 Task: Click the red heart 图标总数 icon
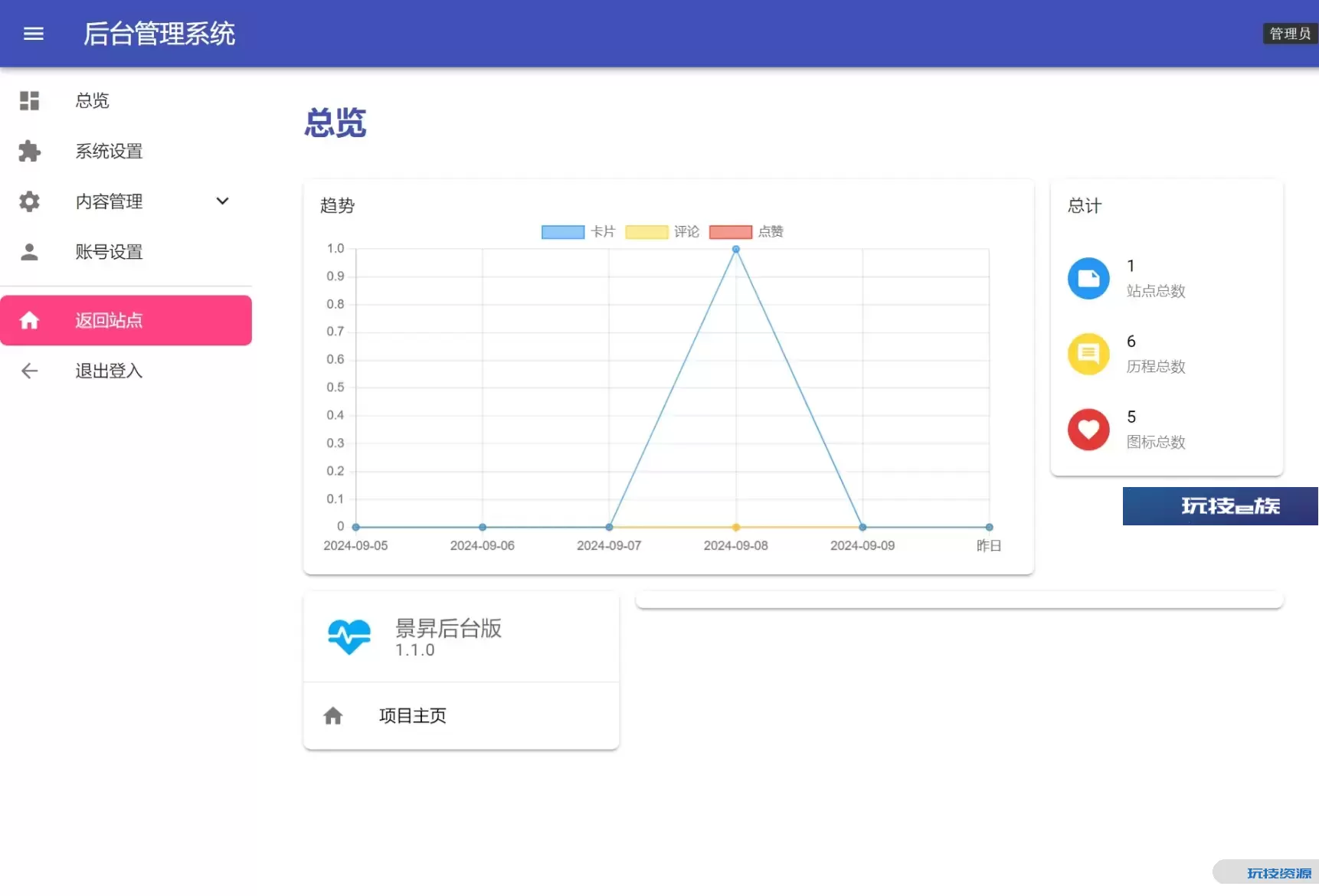1088,430
